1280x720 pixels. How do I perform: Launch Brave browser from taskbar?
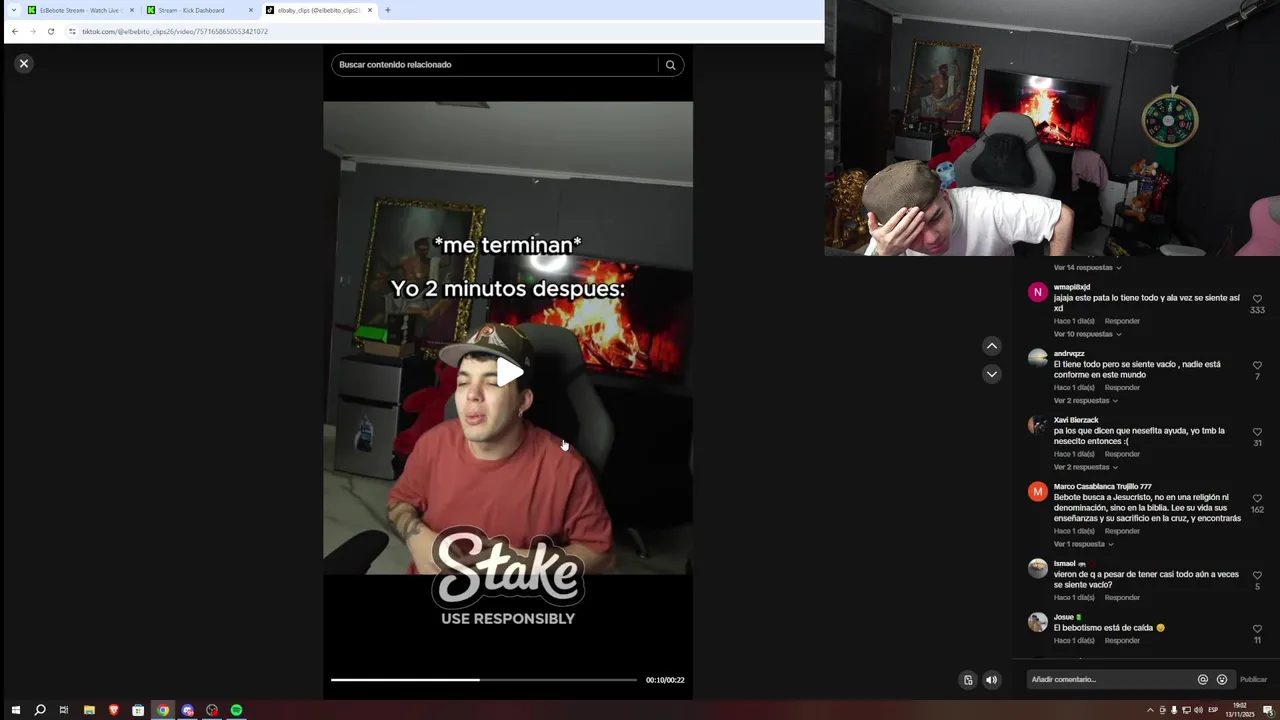tap(114, 710)
